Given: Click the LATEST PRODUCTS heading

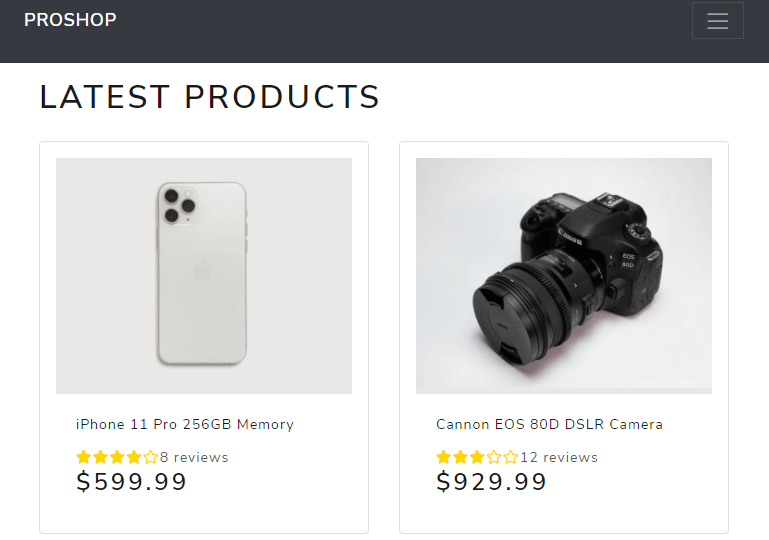Looking at the screenshot, I should coord(210,97).
